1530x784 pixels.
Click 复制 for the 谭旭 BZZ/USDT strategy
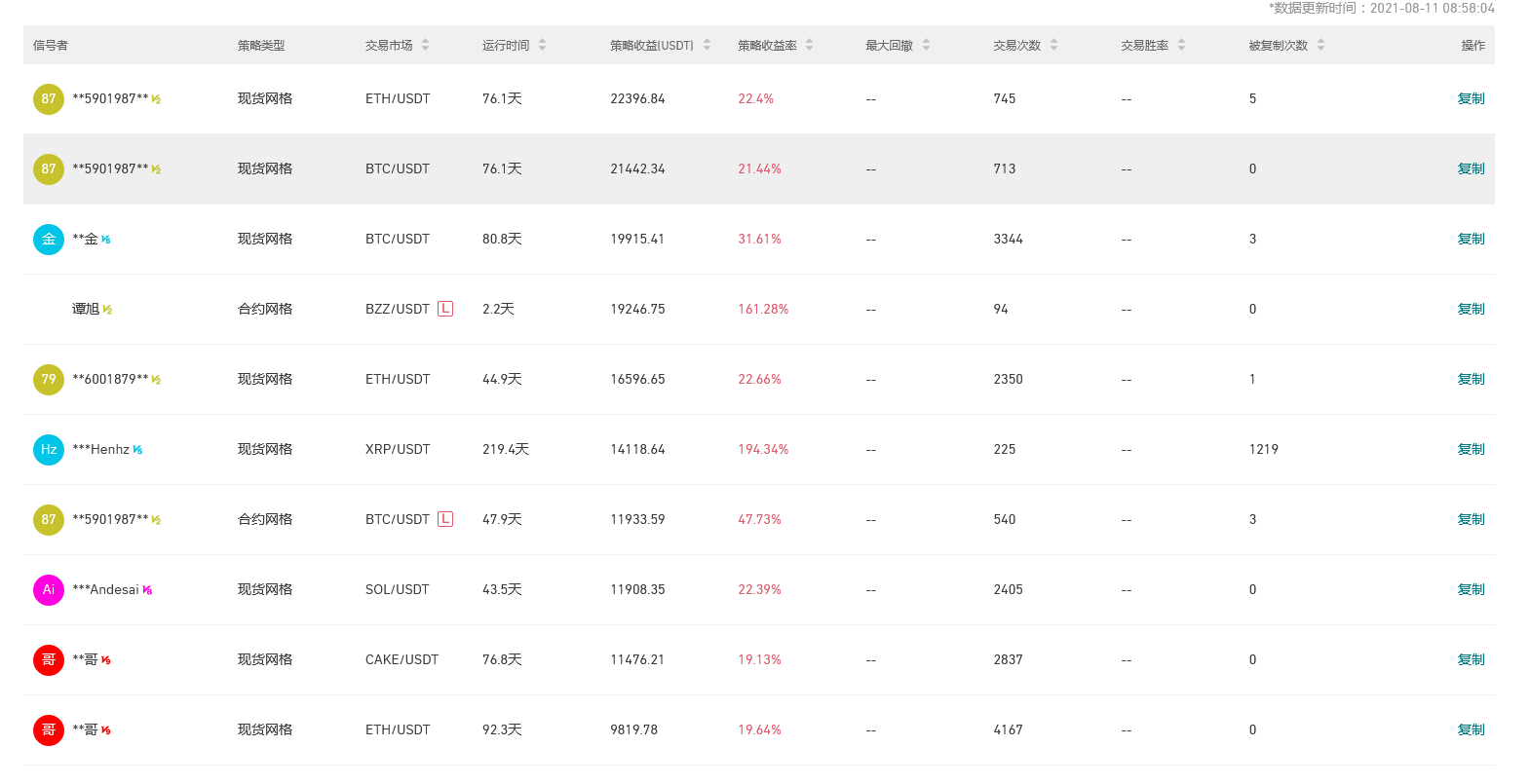1471,310
